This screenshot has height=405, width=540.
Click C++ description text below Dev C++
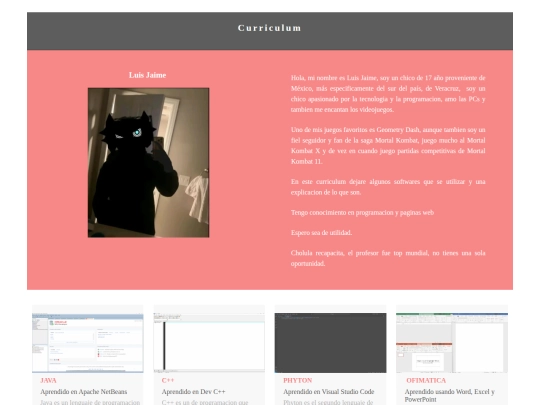[205, 402]
